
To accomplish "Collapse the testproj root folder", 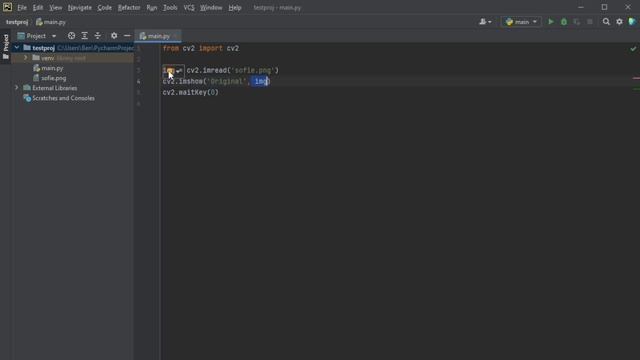I will [17, 48].
